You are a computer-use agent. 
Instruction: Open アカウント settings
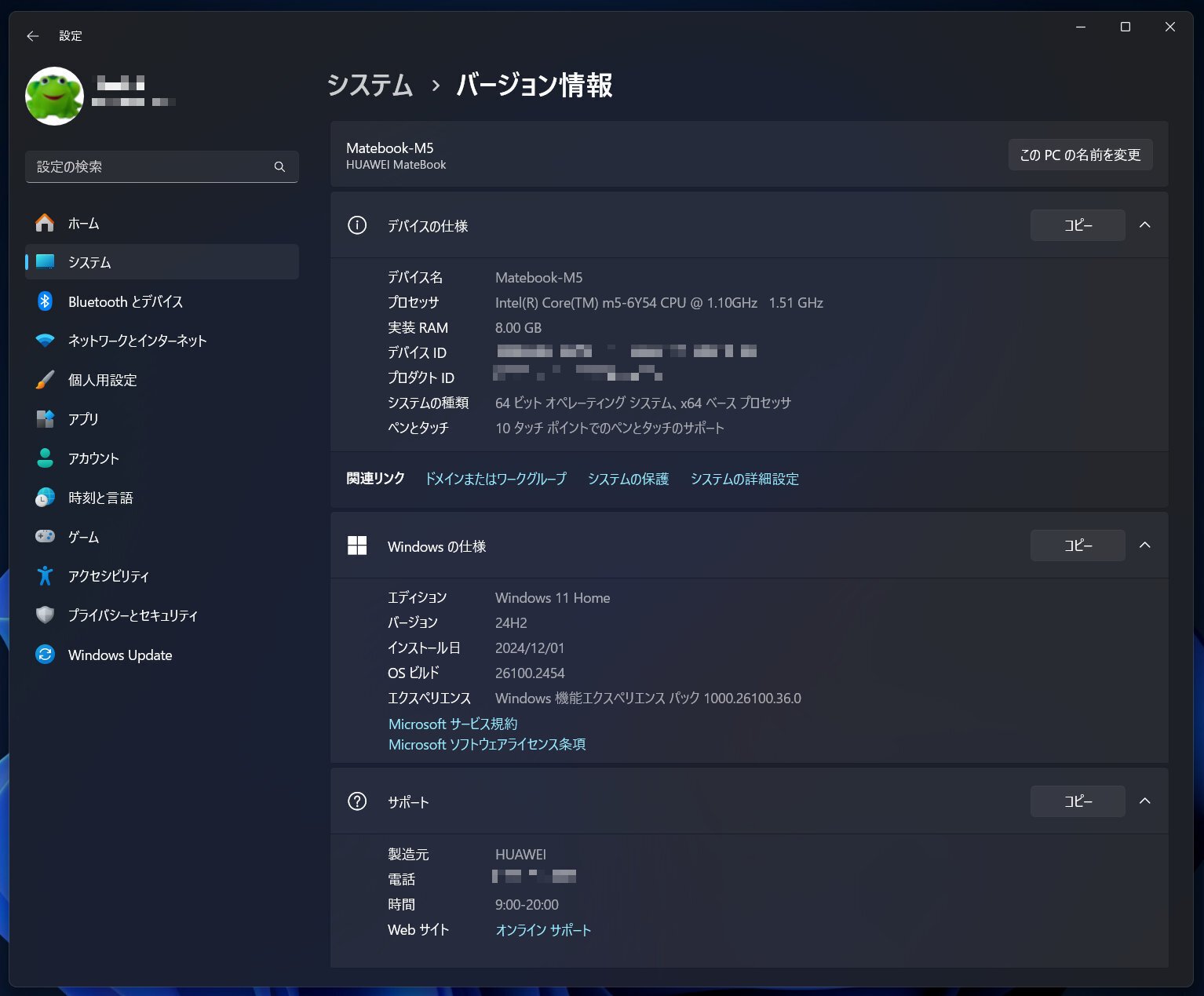coord(93,458)
